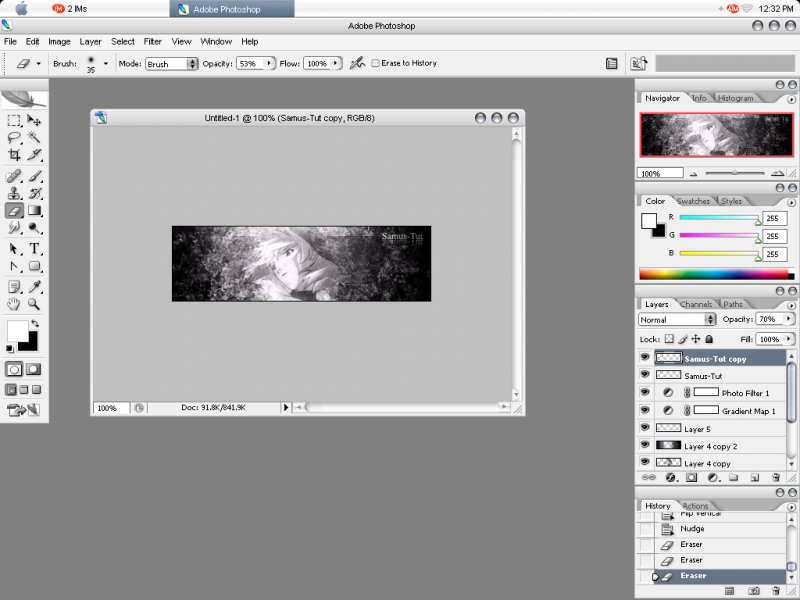Viewport: 800px width, 600px height.
Task: Select the Brush tool in toolbox
Action: 34,177
